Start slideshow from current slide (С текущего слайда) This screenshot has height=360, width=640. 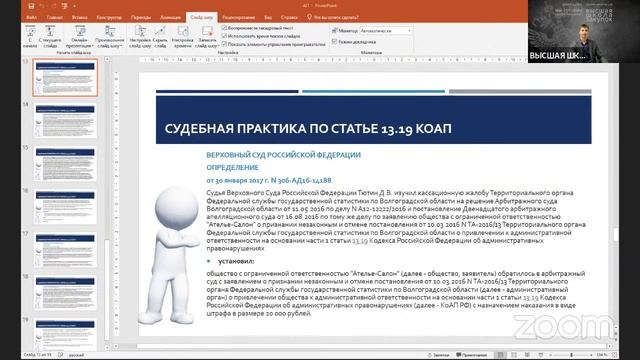[50, 36]
